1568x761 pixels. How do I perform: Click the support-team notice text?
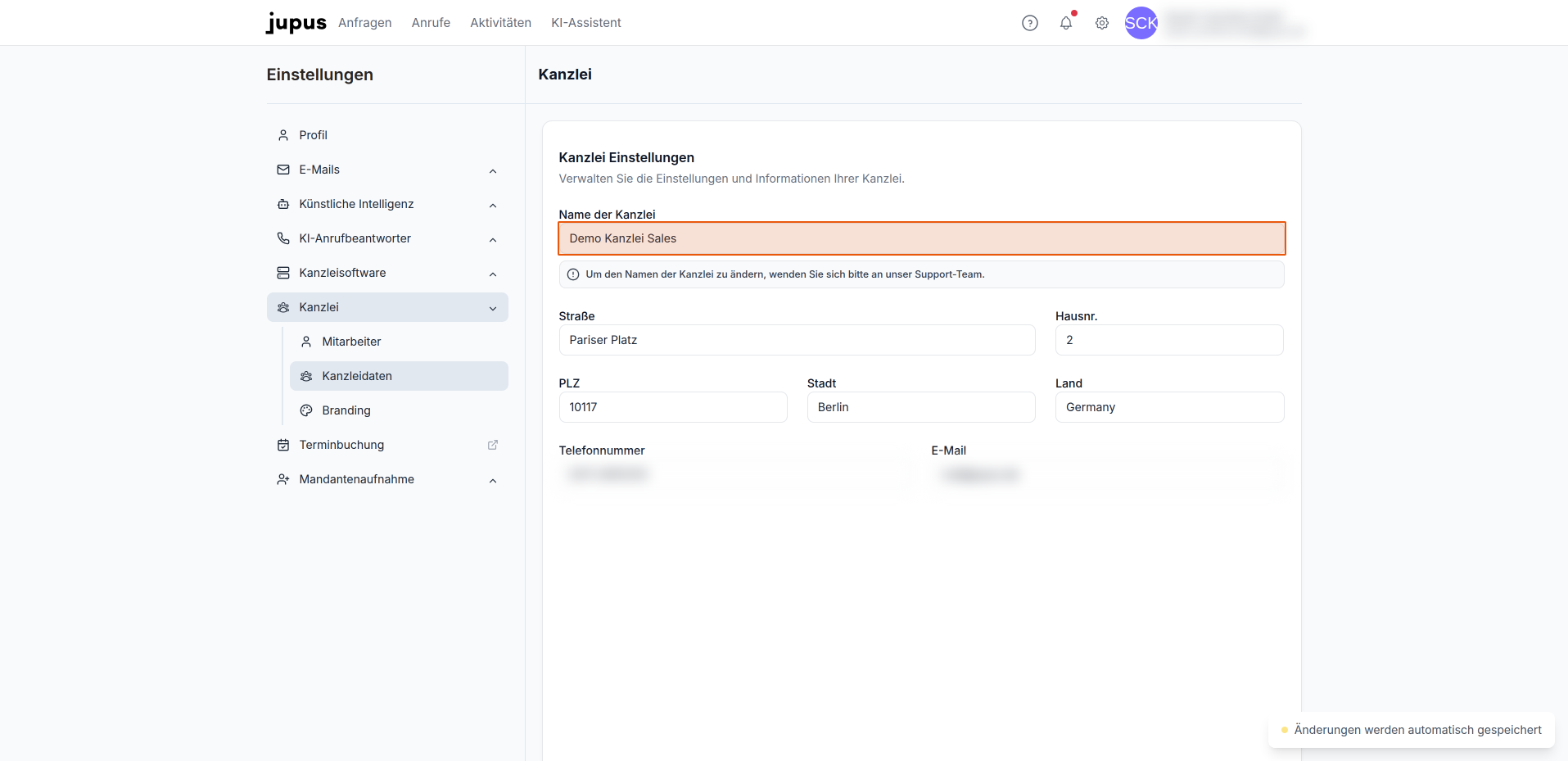click(x=785, y=274)
